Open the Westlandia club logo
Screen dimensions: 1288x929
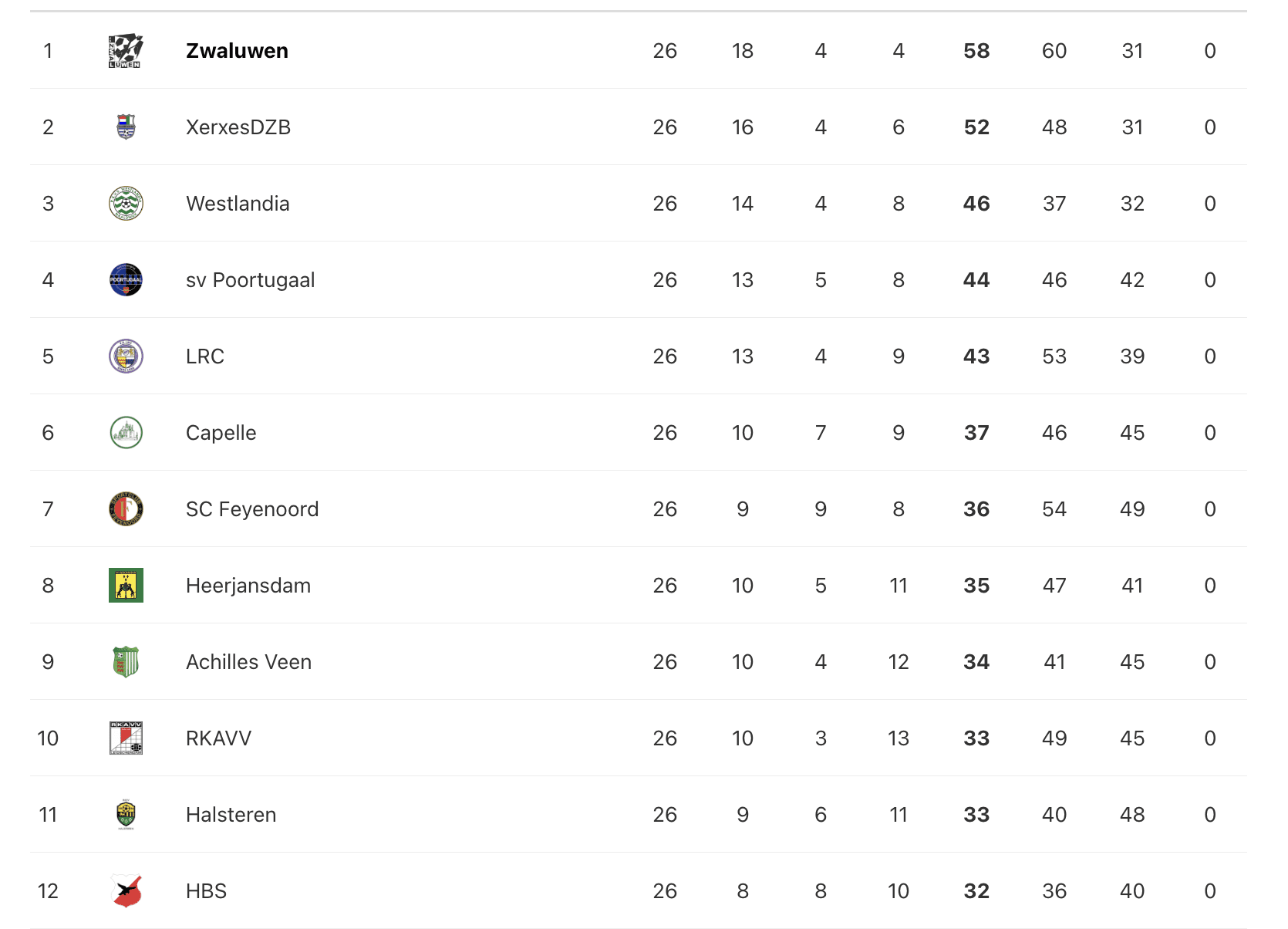126,203
